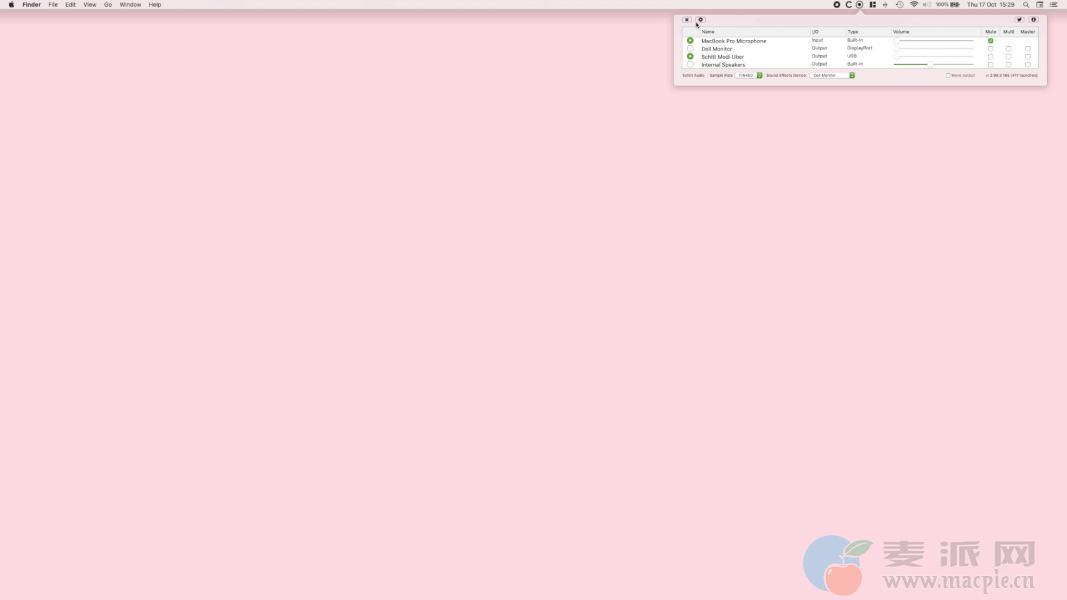Viewport: 1067px width, 600px height.
Task: Open Spotlight search in the menu bar
Action: (1025, 5)
